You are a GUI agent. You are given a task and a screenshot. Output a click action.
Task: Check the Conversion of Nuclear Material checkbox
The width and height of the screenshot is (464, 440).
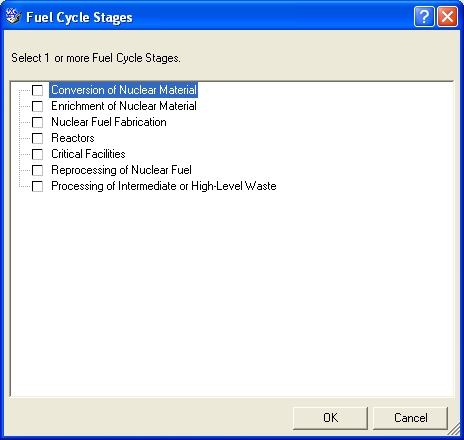pos(37,90)
